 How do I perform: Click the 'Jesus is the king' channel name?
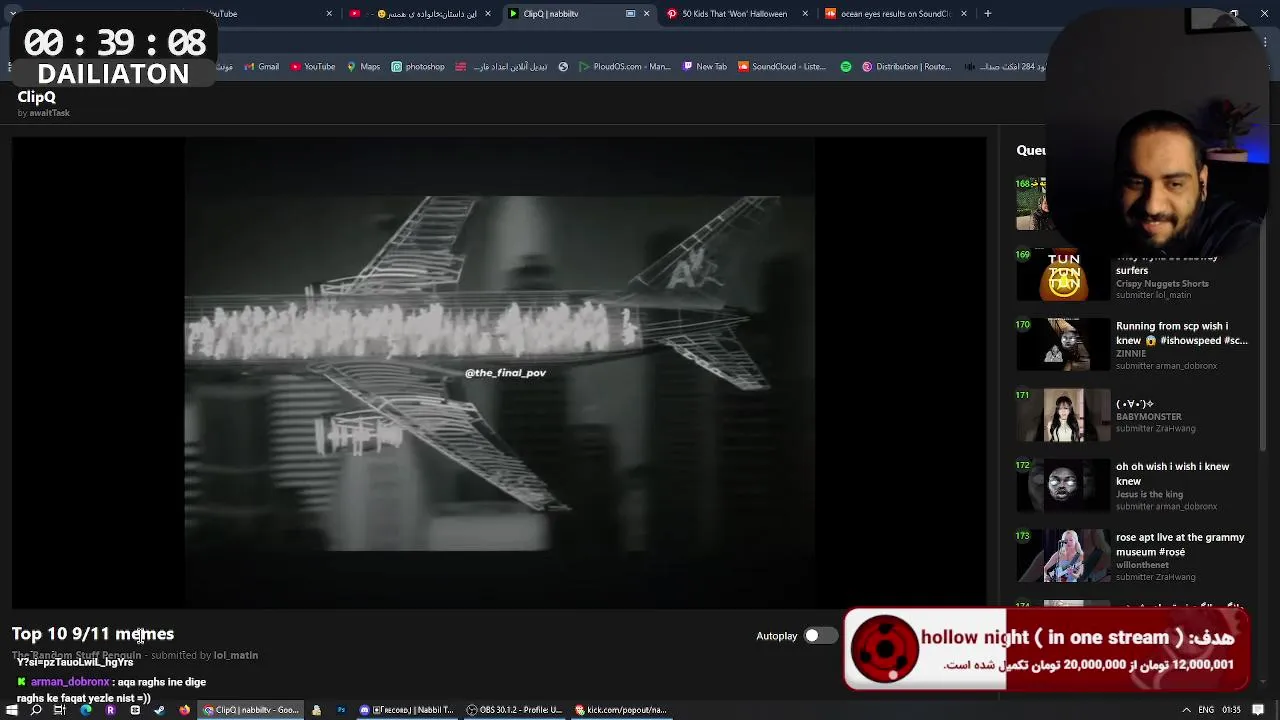(1149, 495)
